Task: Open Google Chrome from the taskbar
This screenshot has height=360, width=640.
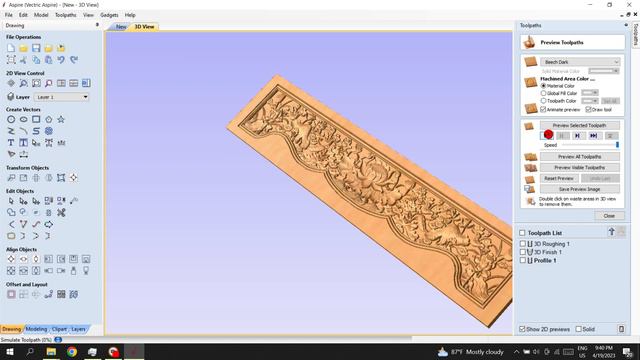Action: (x=72, y=352)
